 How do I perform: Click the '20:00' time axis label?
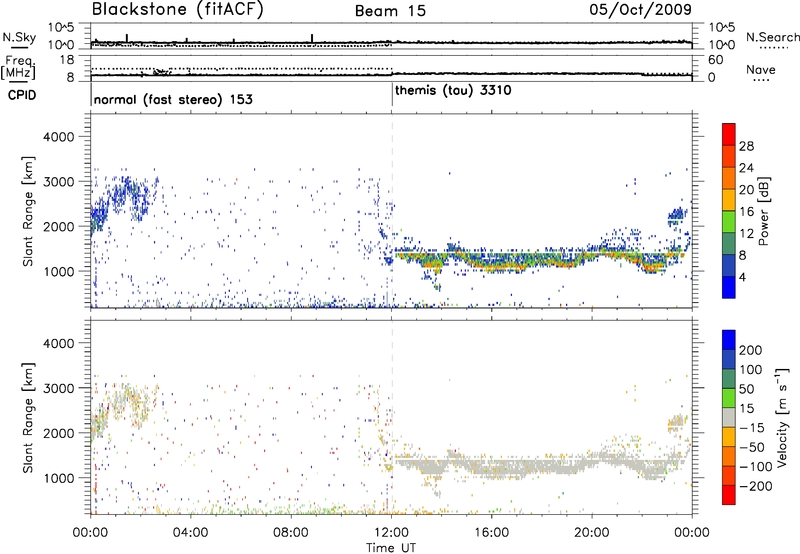pos(592,533)
